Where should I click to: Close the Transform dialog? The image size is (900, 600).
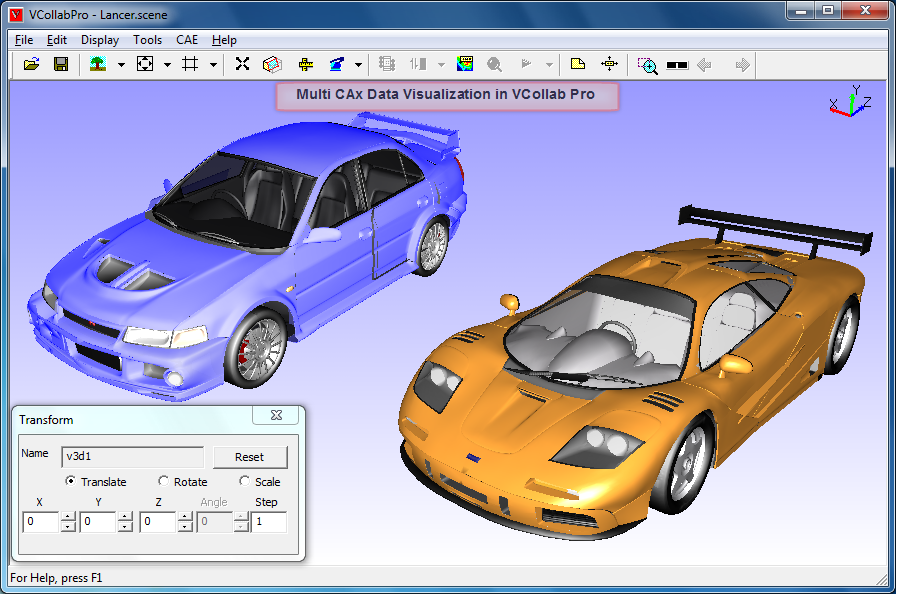click(x=276, y=415)
